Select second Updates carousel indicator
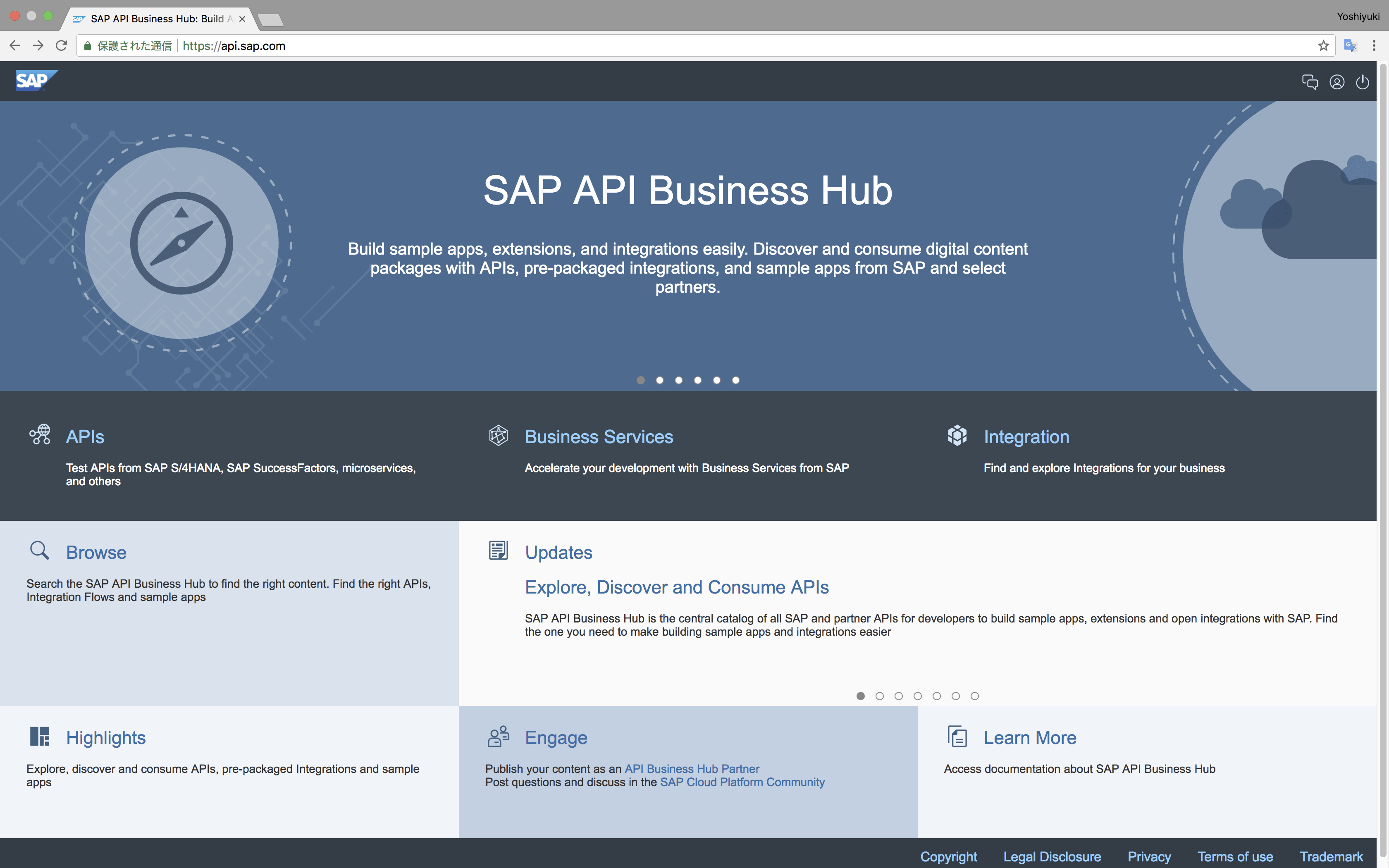 (879, 696)
